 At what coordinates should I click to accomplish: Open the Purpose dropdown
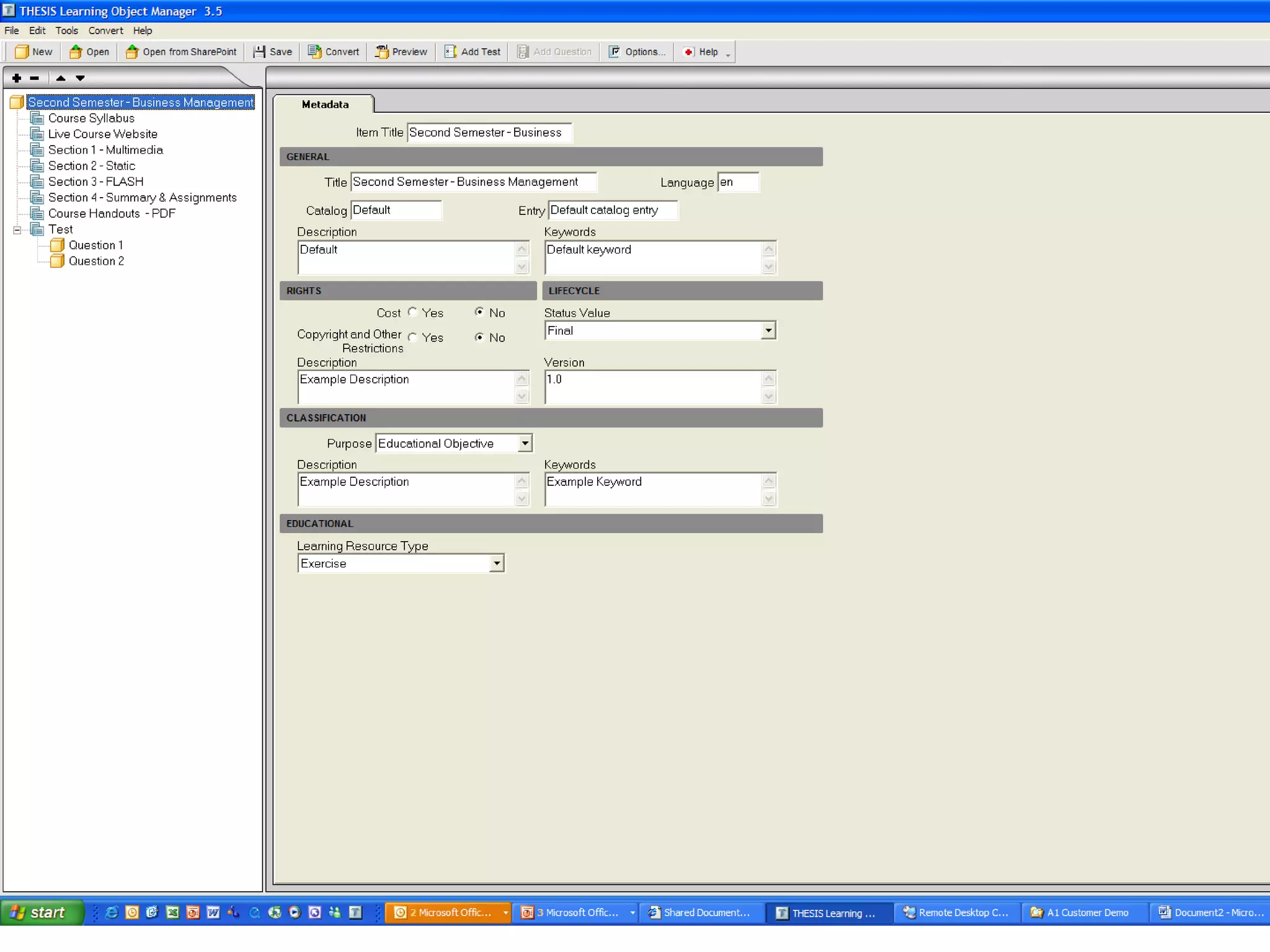525,444
